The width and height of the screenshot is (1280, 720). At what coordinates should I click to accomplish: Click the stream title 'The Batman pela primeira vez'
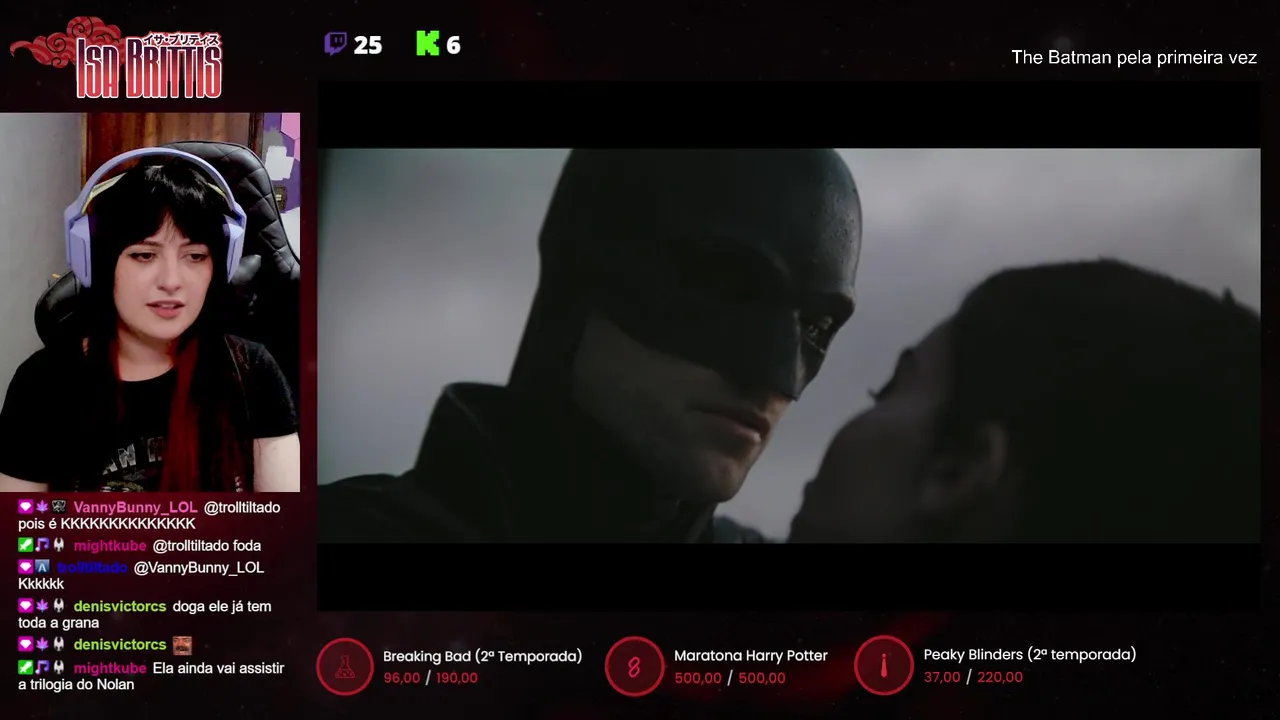coord(1134,58)
